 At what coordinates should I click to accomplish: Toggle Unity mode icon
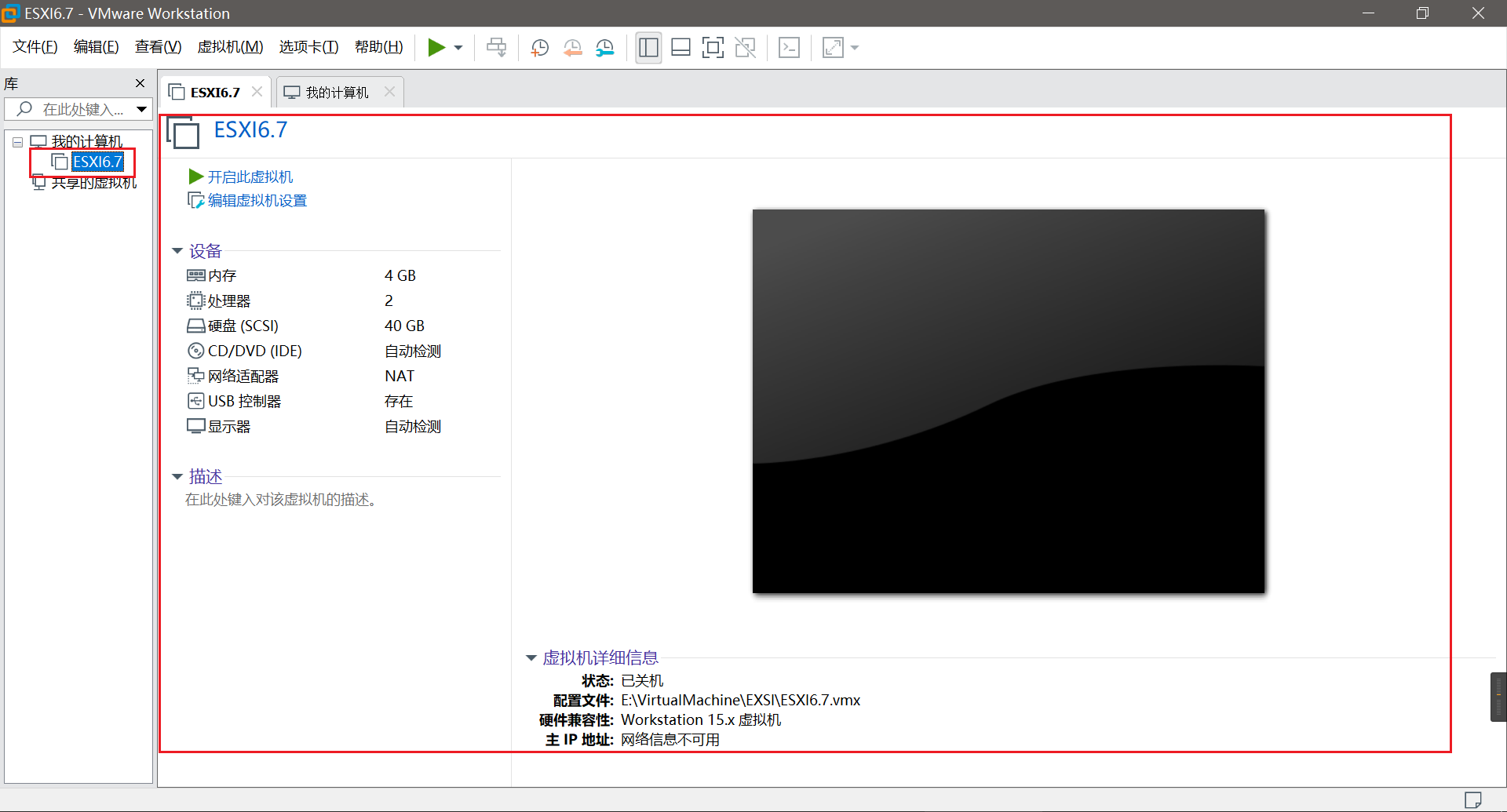pos(745,48)
